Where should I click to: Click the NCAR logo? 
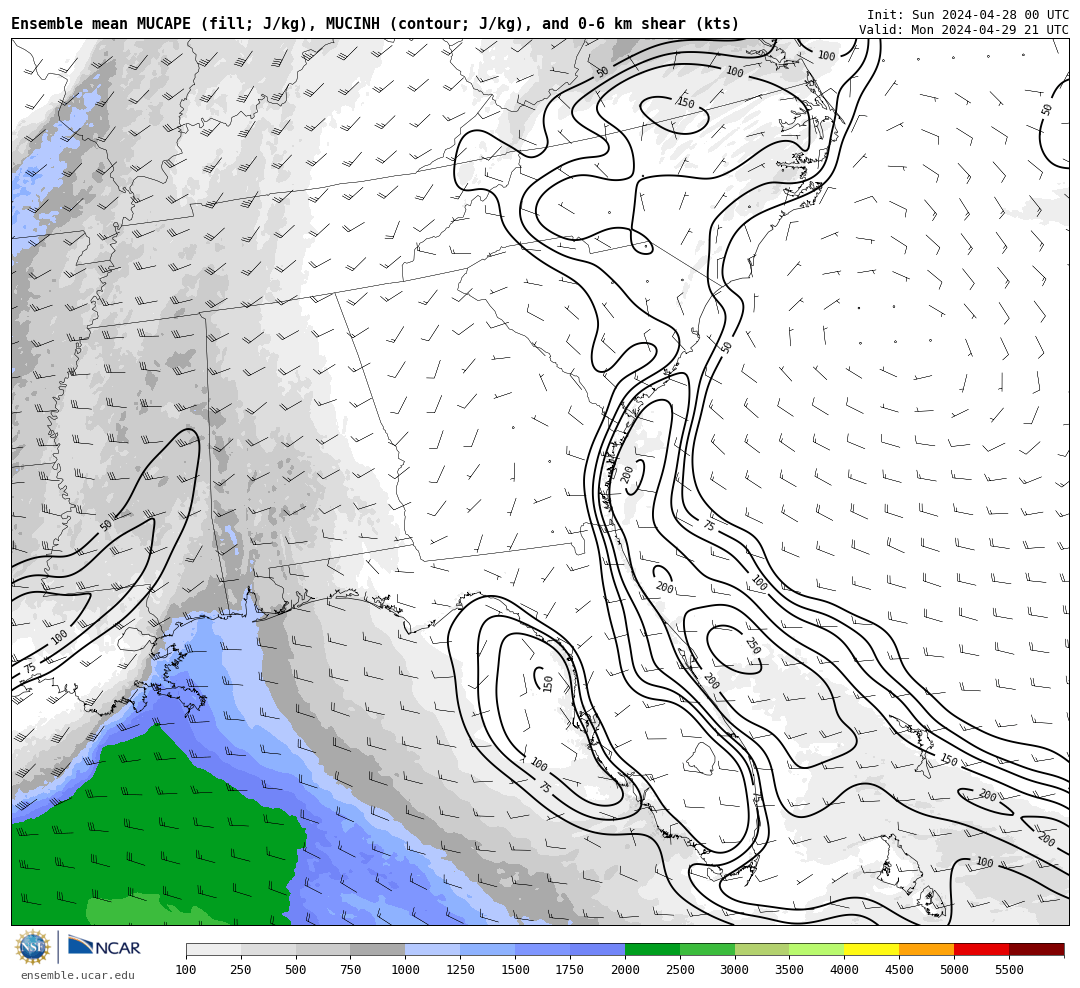(x=105, y=947)
